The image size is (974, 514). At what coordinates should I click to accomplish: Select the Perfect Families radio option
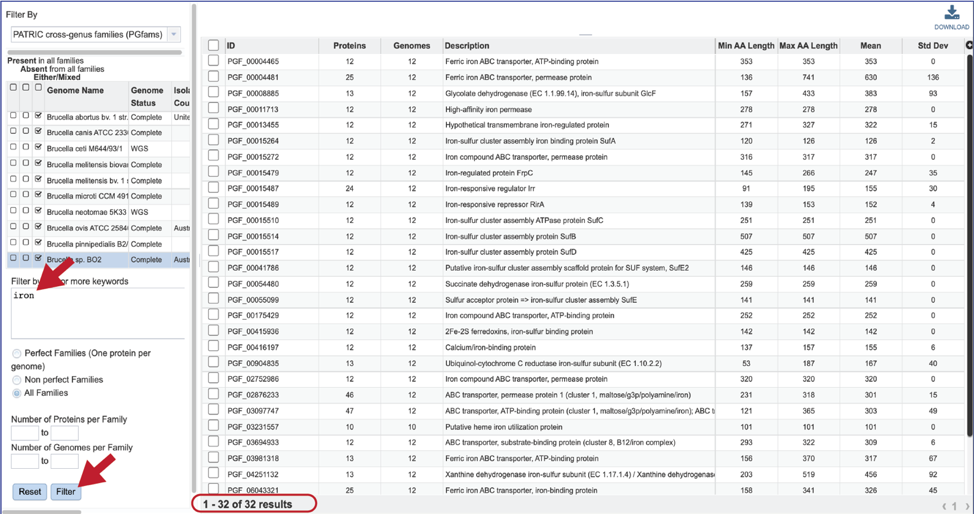(17, 354)
